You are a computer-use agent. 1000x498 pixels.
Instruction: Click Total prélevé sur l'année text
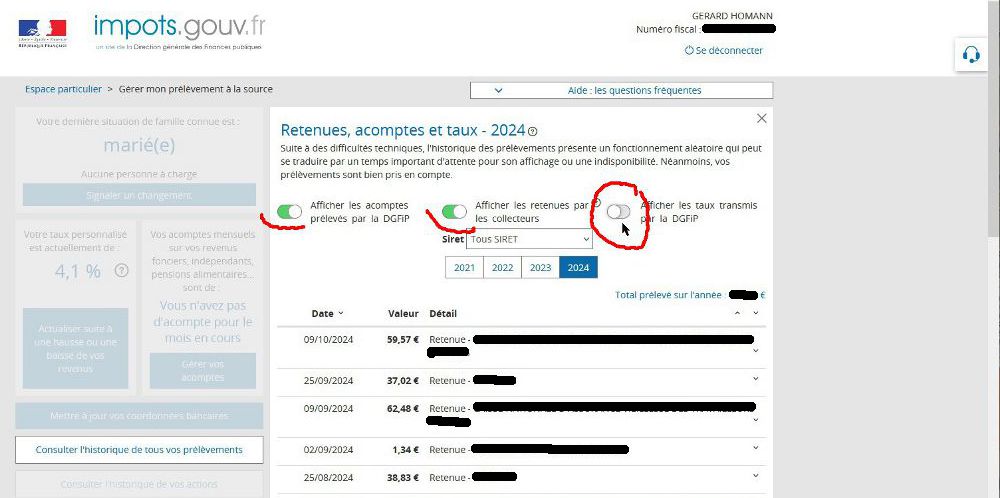point(670,295)
